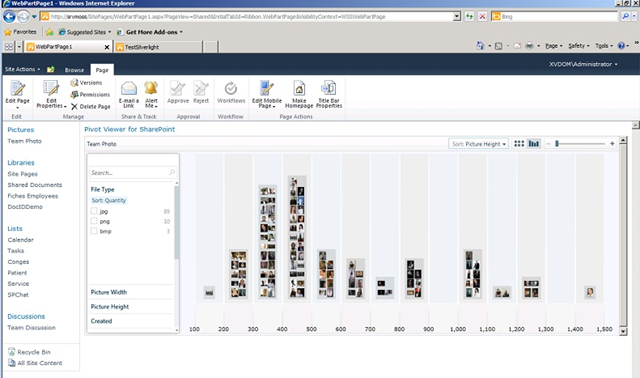
Task: Open Title Bar Properties icon
Action: [x=329, y=88]
